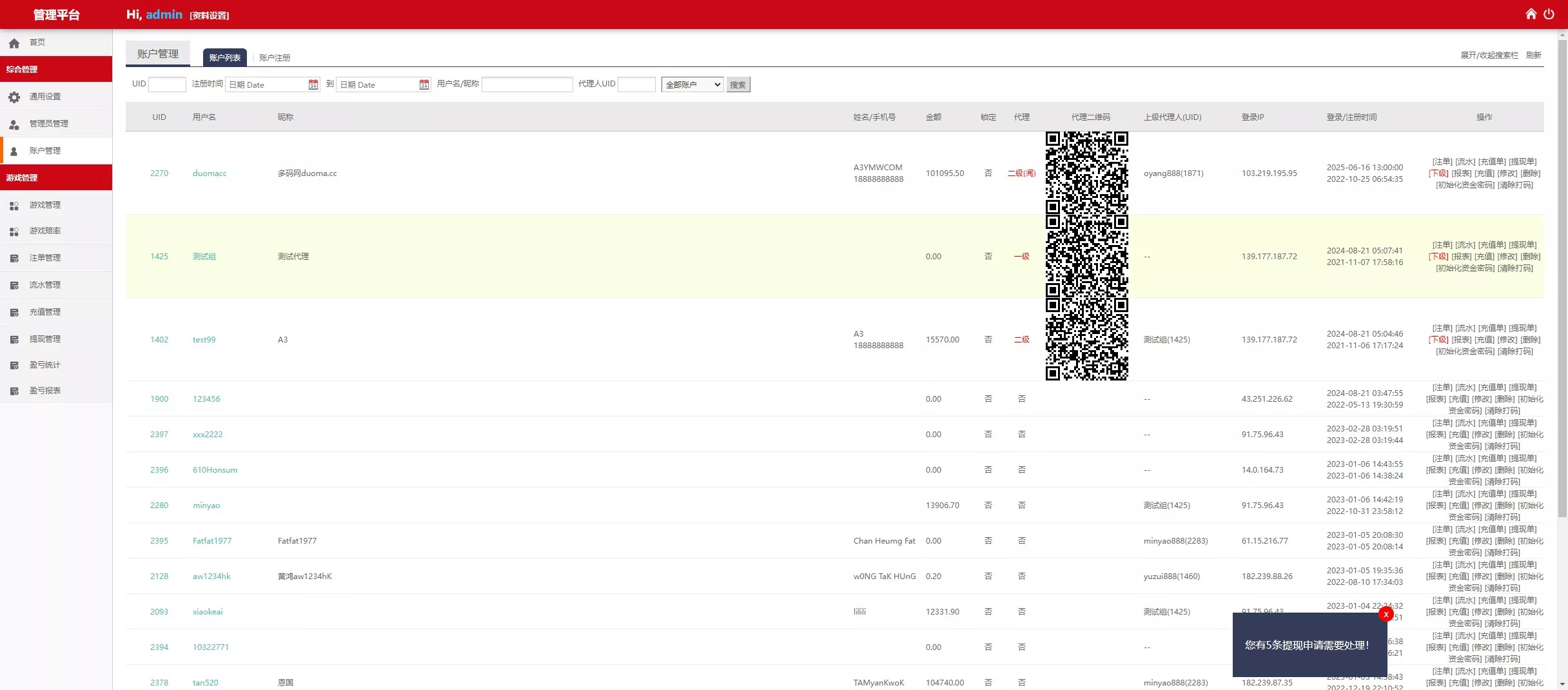This screenshot has height=690, width=1568.
Task: Open the start date calendar picker icon
Action: pos(313,84)
